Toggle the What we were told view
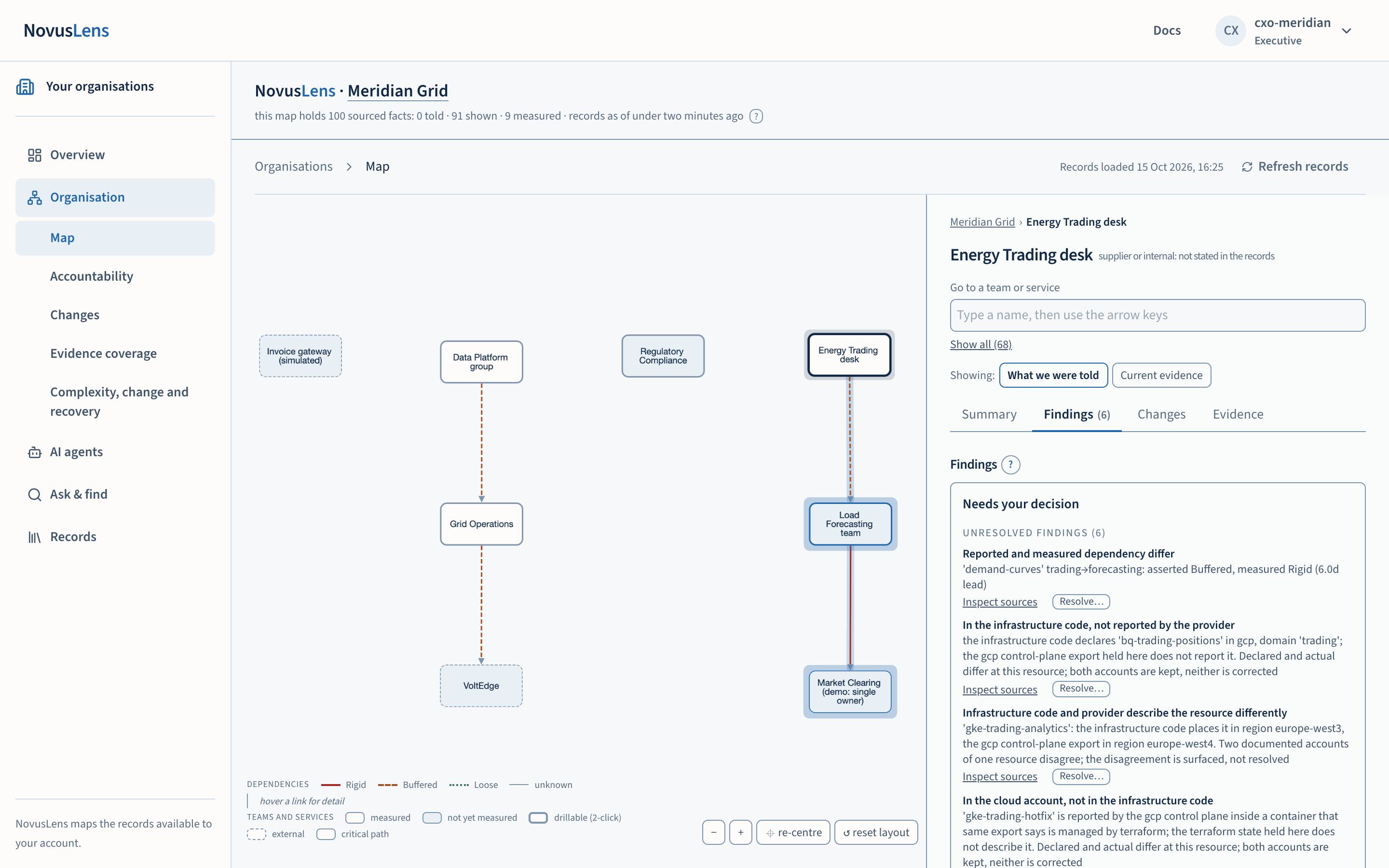Screen dimensions: 1389x868 (1053, 376)
